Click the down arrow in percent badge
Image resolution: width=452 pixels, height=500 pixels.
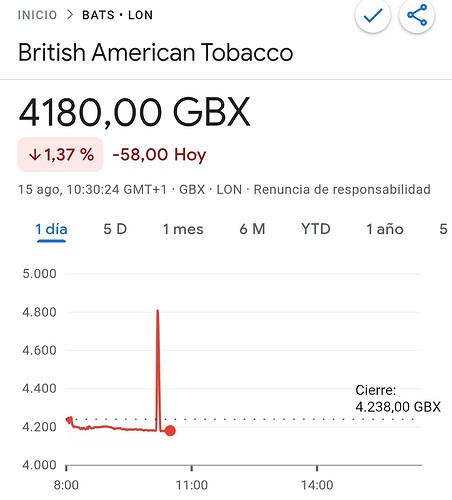click(x=35, y=155)
